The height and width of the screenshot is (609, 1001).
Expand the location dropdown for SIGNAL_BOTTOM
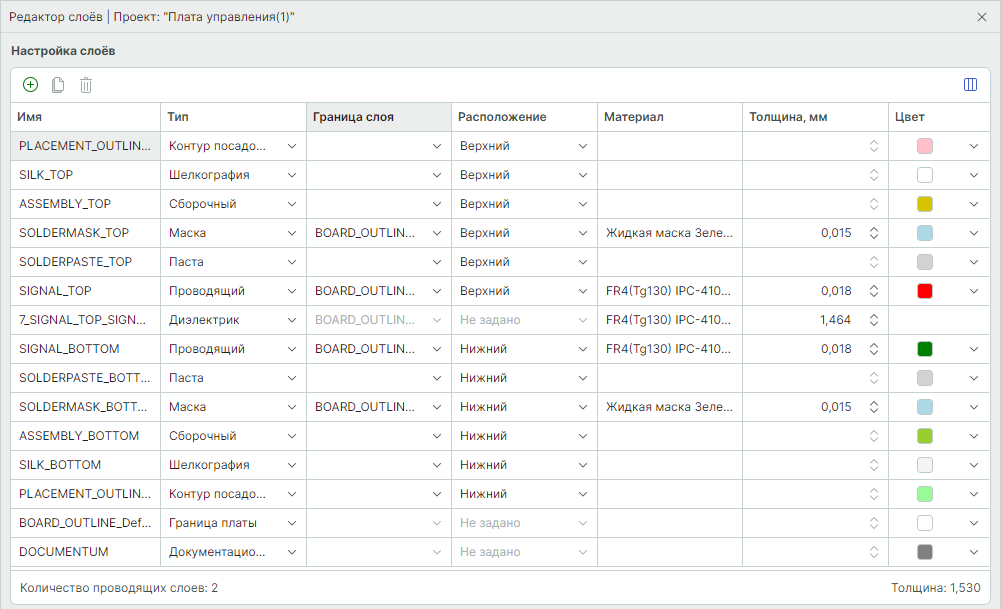(x=583, y=349)
